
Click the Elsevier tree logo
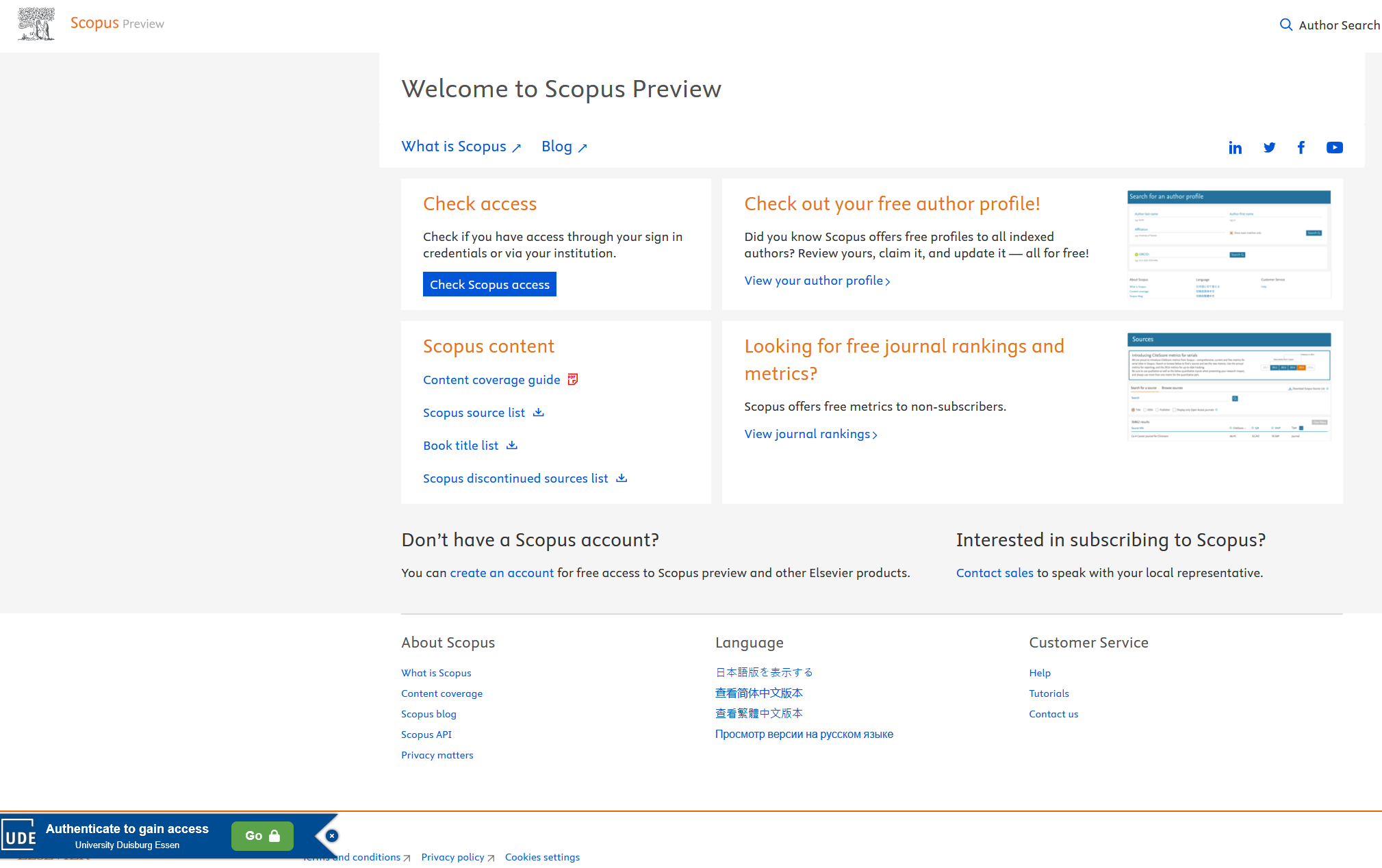click(x=36, y=23)
